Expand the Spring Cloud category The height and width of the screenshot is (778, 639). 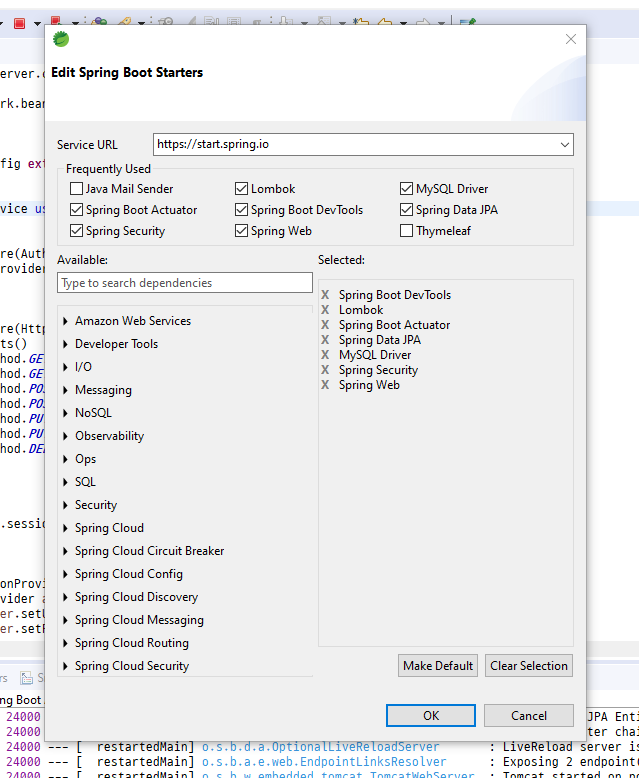click(65, 528)
